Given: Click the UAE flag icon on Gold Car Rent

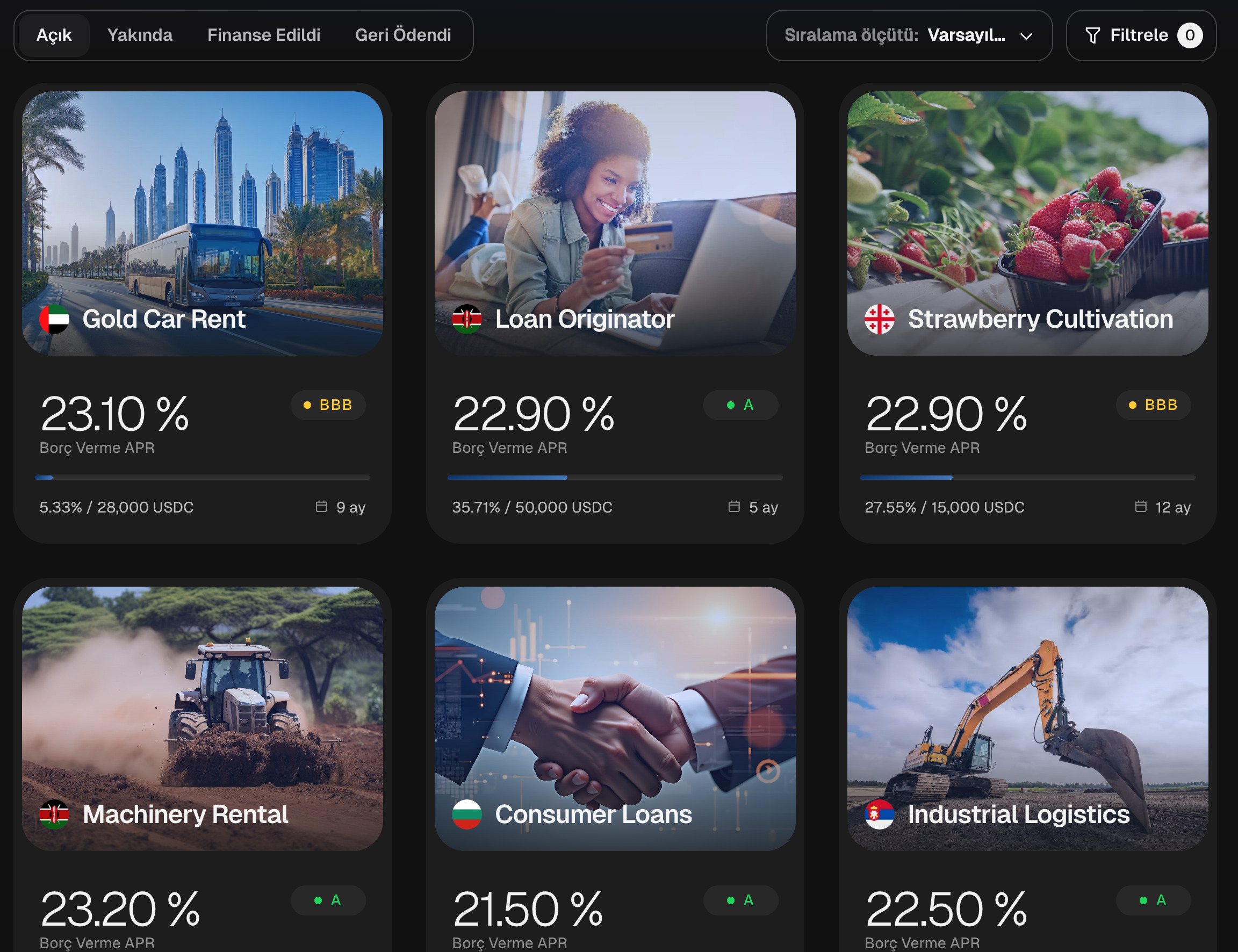Looking at the screenshot, I should tap(54, 319).
